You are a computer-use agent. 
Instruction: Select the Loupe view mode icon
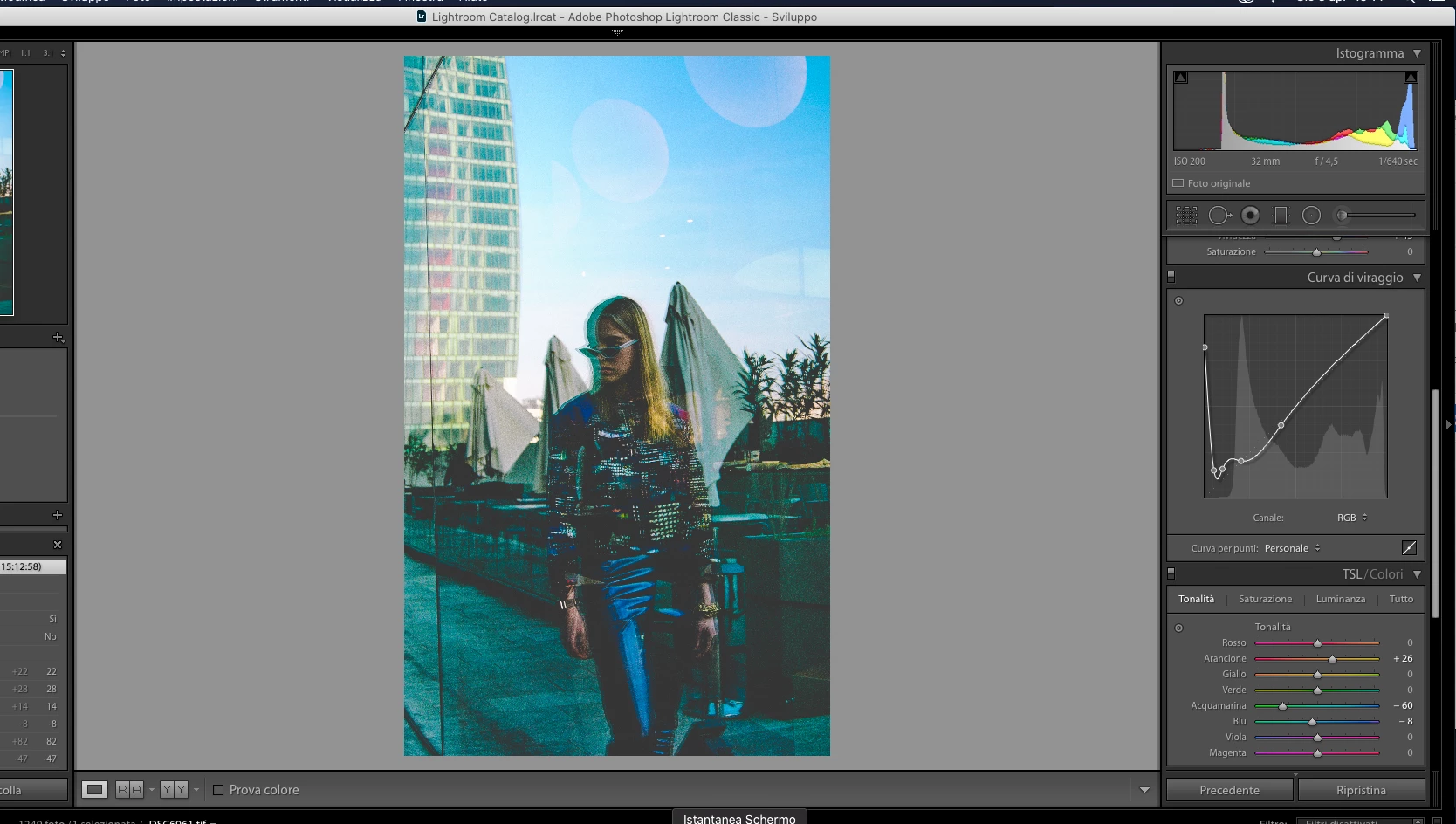click(94, 790)
